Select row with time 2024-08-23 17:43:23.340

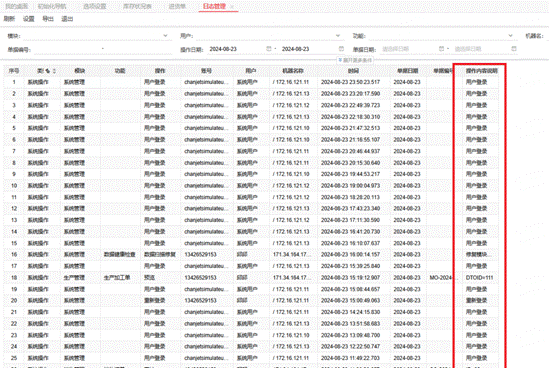click(251, 208)
